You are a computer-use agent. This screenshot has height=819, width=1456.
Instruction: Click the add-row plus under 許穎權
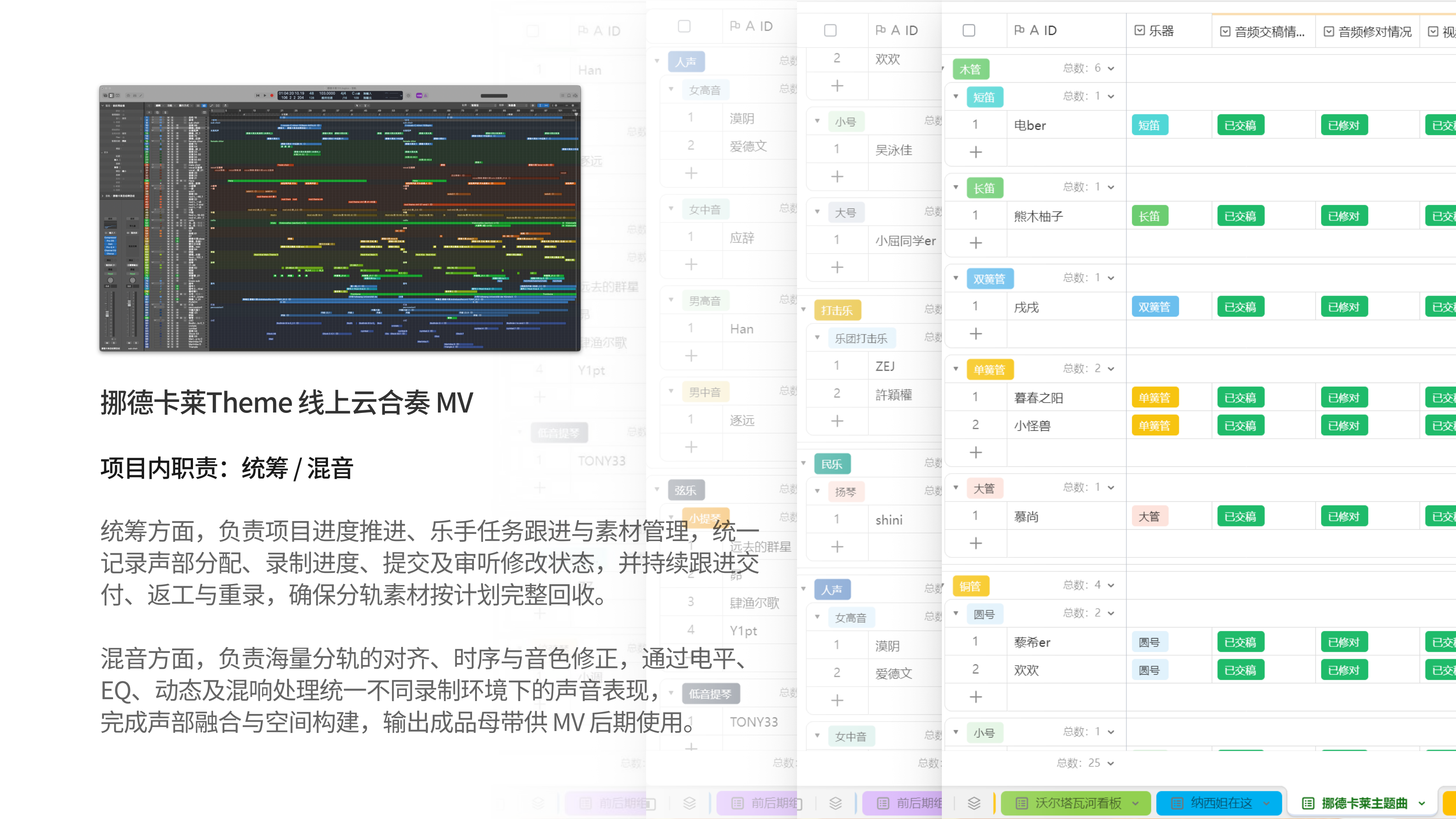click(837, 421)
